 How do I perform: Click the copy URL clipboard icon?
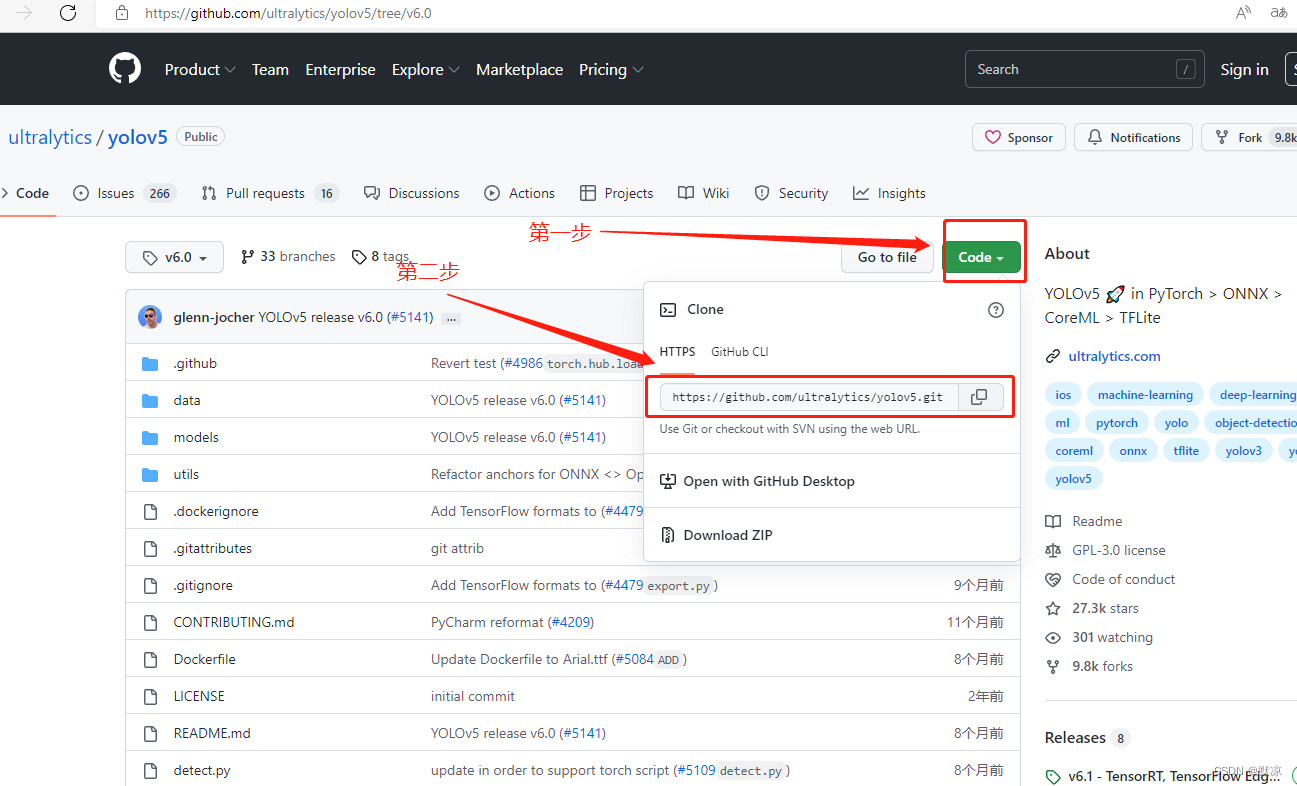click(979, 397)
